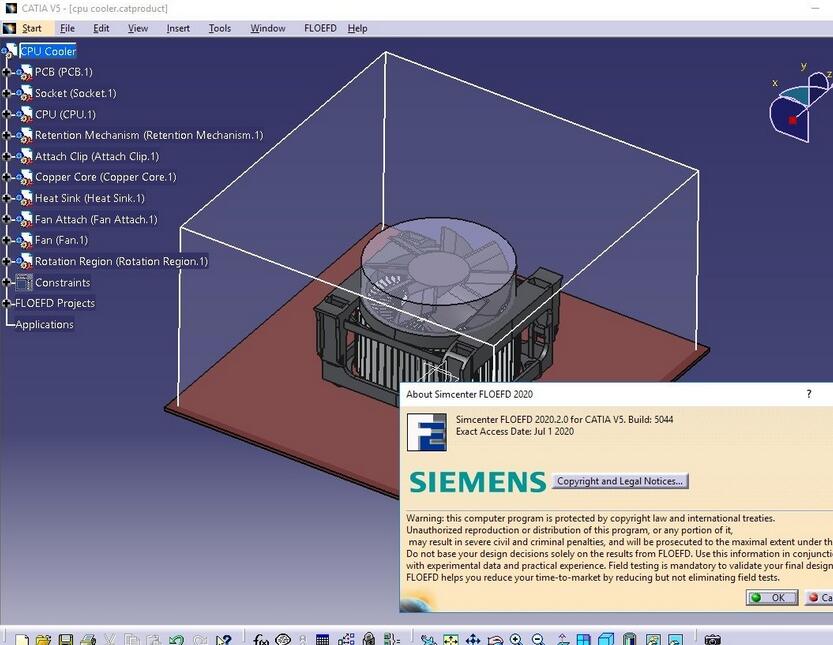Expand the Copper Core node

6,177
